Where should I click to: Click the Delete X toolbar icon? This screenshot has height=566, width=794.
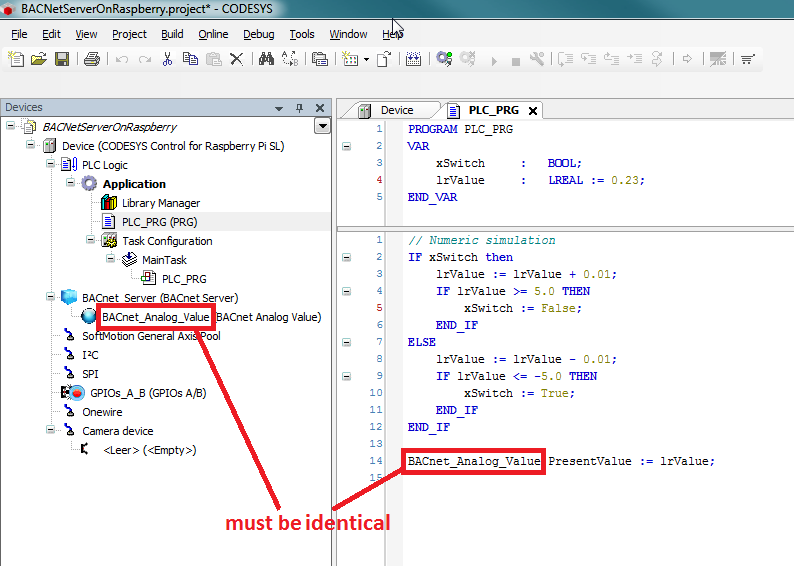point(237,60)
